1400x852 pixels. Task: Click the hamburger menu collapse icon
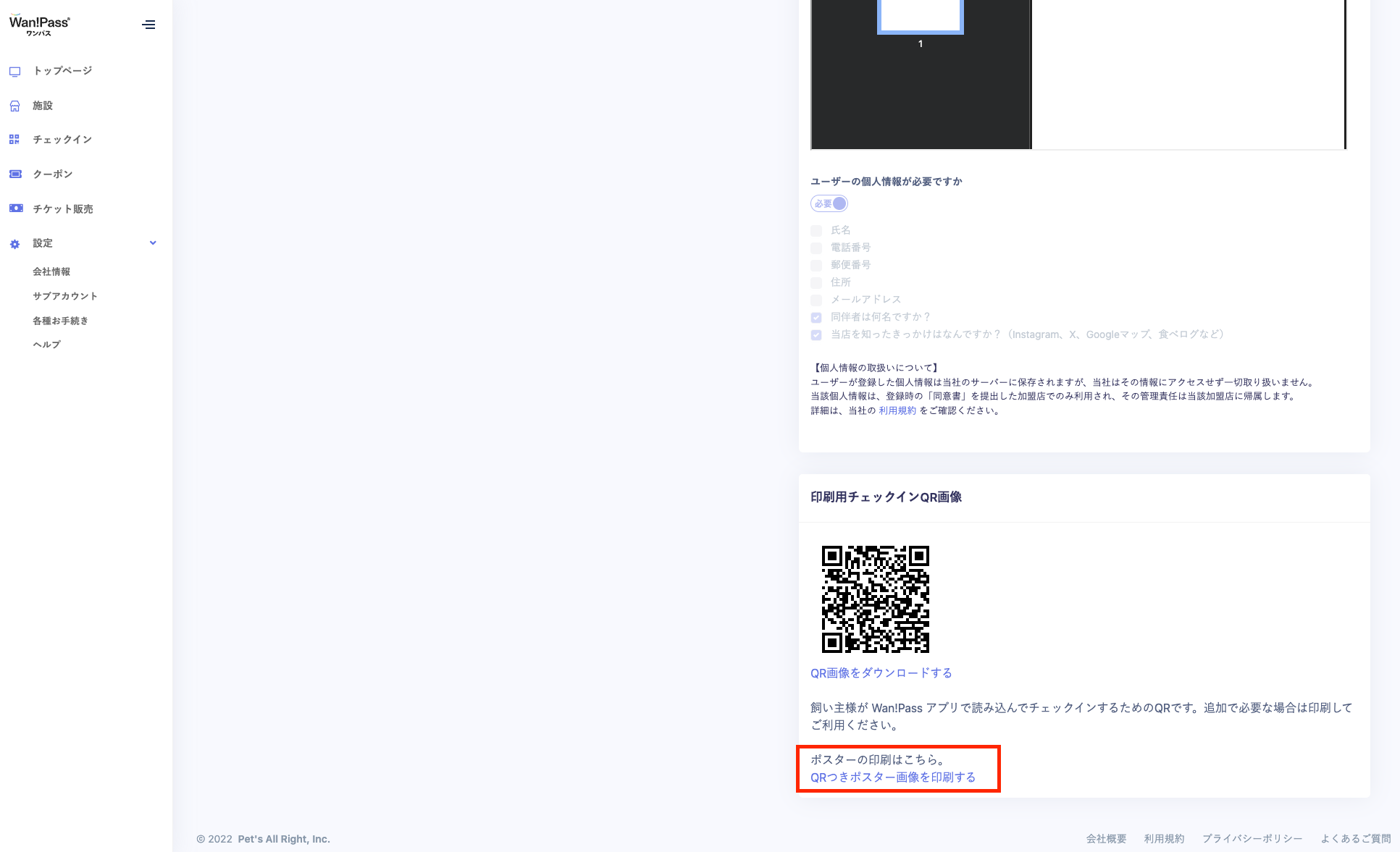[148, 25]
